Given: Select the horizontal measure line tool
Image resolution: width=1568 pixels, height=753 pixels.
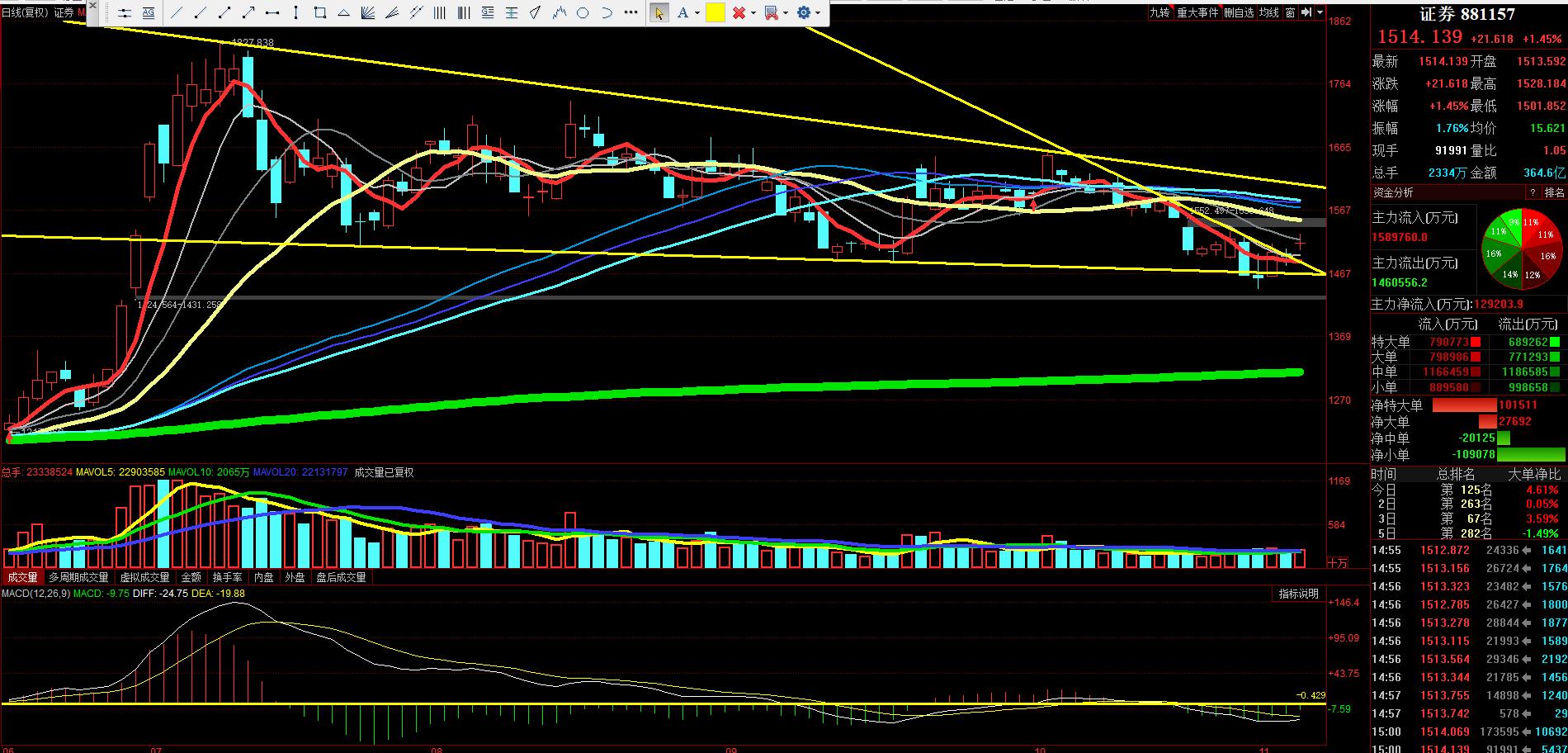Looking at the screenshot, I should [x=272, y=13].
